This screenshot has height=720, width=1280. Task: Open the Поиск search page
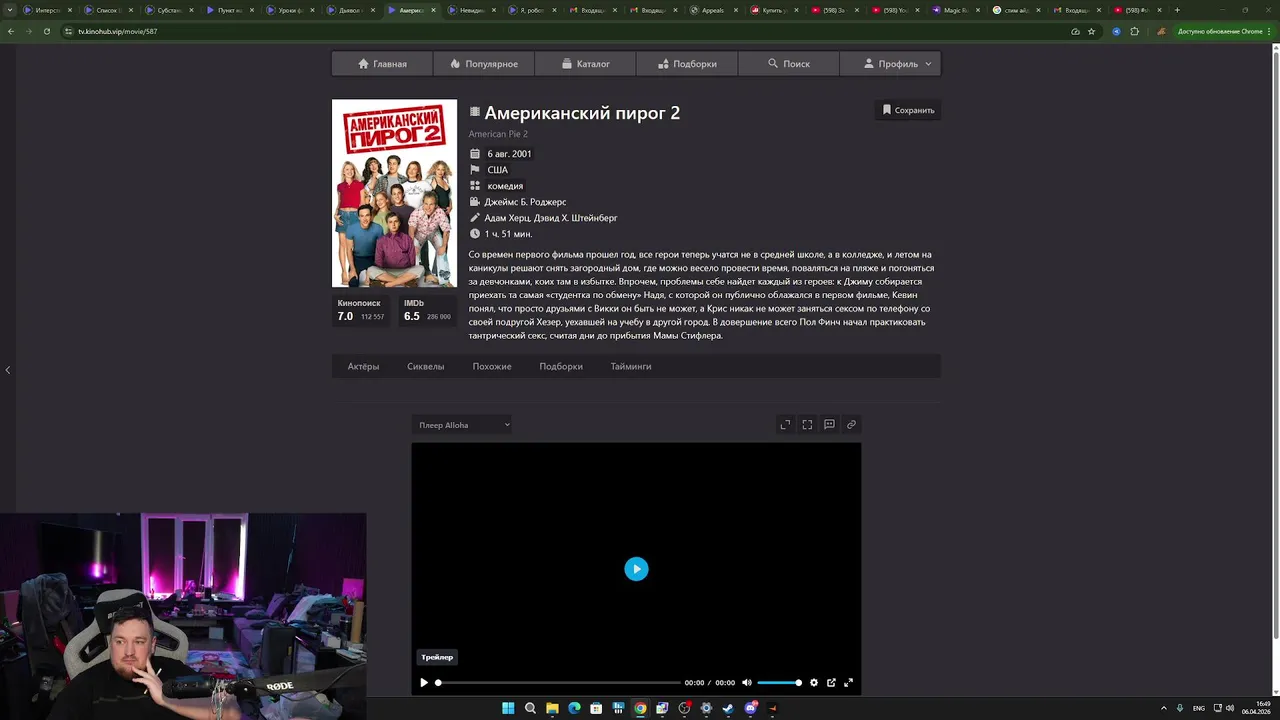(788, 64)
